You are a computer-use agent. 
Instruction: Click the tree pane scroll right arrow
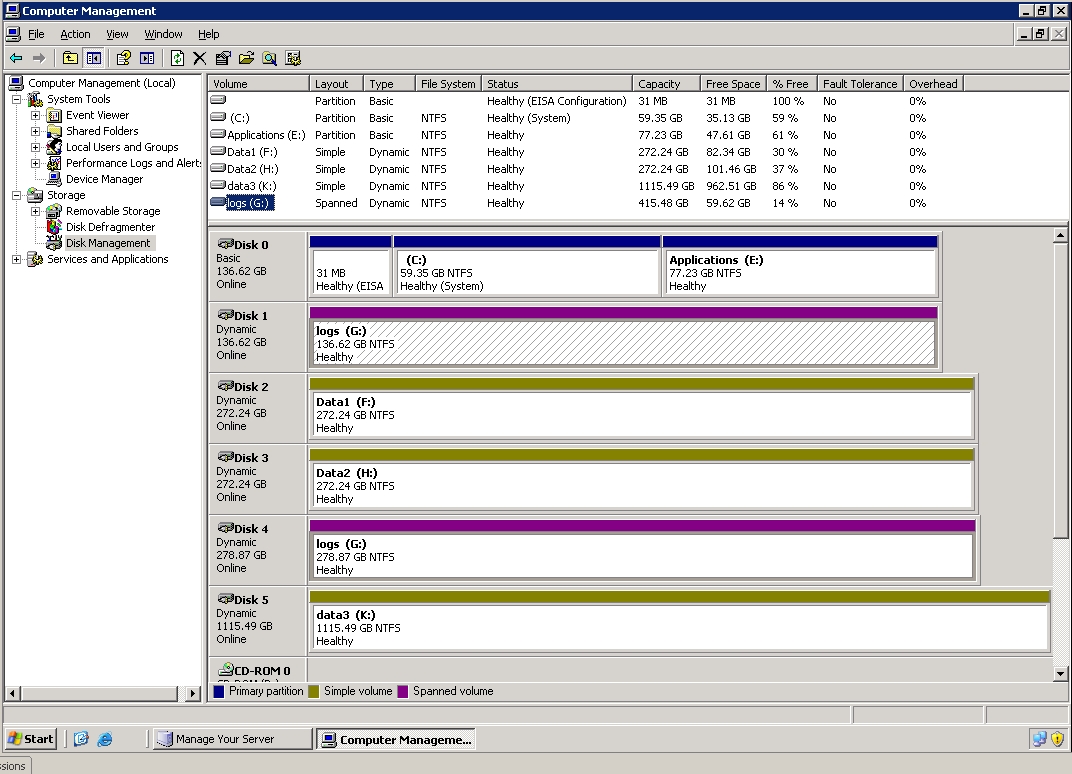(193, 693)
